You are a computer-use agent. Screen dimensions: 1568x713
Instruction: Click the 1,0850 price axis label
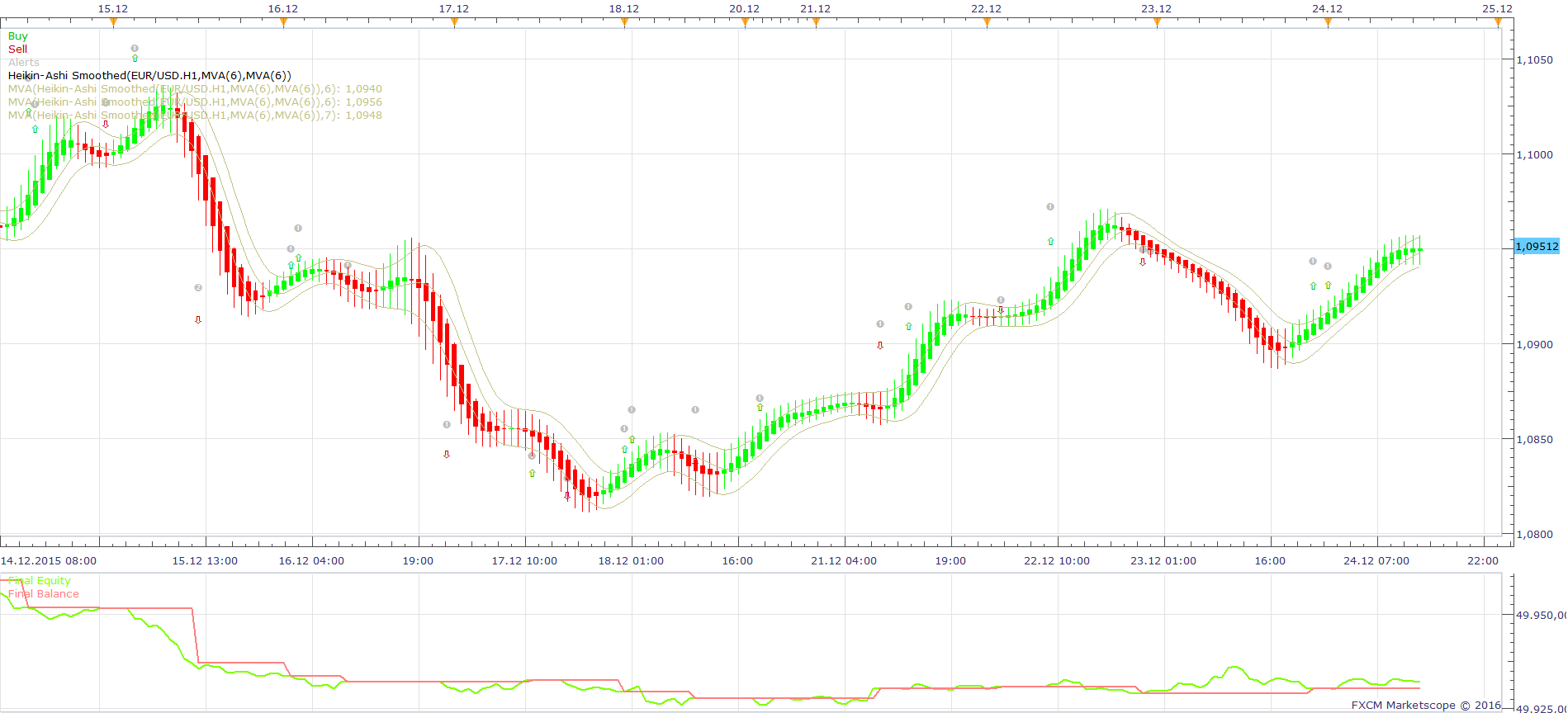(1535, 440)
